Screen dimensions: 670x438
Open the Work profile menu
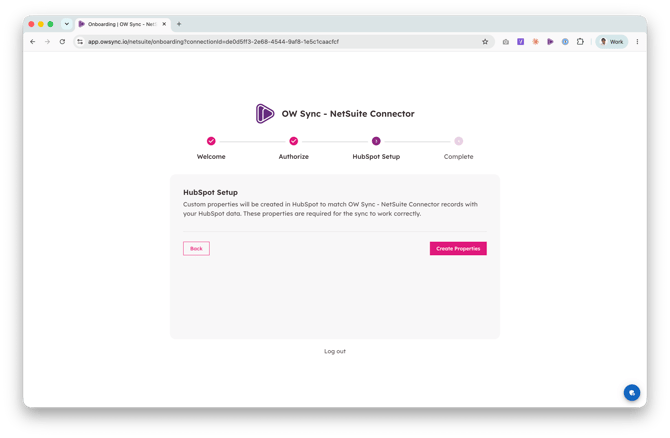[x=611, y=41]
